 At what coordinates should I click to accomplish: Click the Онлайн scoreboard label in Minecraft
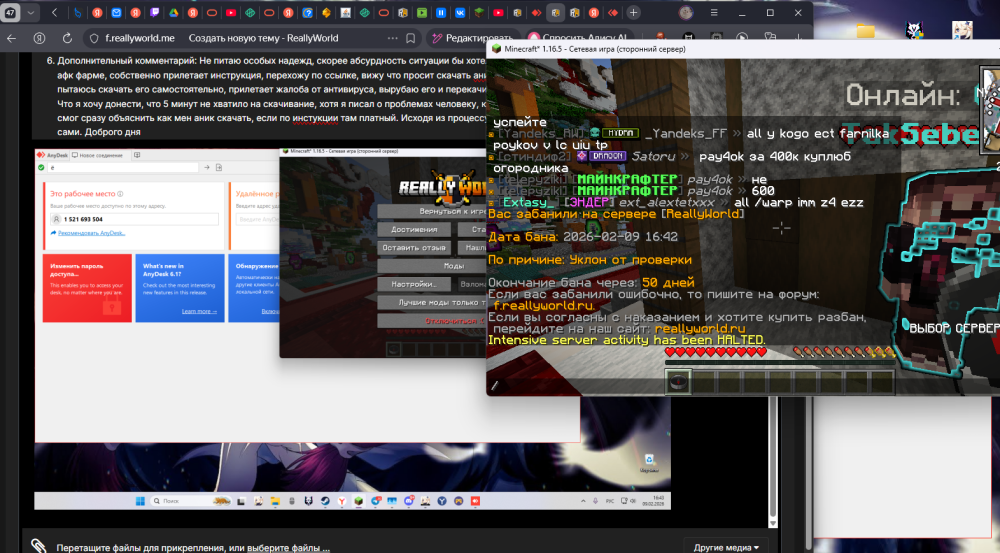[902, 96]
